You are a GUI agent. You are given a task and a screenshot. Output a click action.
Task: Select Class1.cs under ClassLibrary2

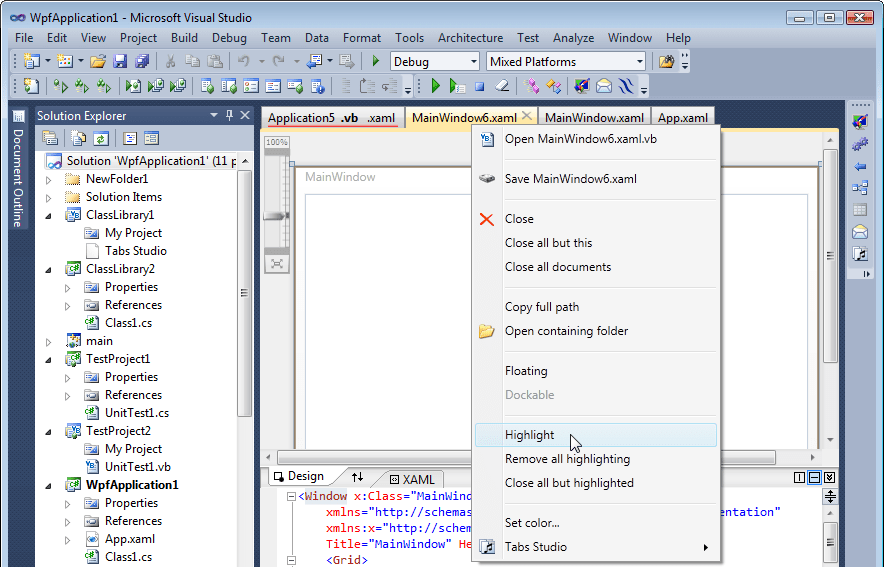coord(128,323)
